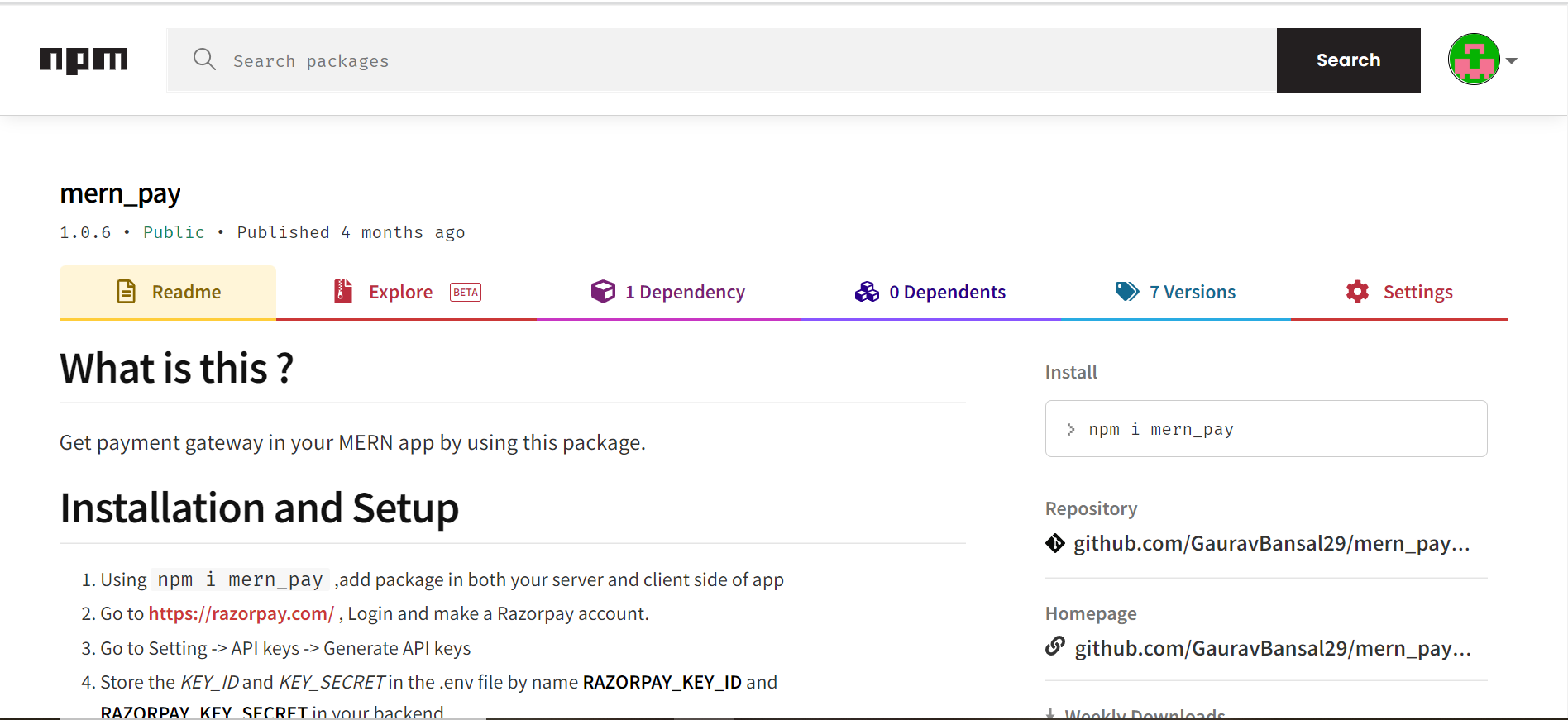Click the bold RAZORPAY_KEY_ID text
Screen dimensions: 1568x720
click(662, 682)
